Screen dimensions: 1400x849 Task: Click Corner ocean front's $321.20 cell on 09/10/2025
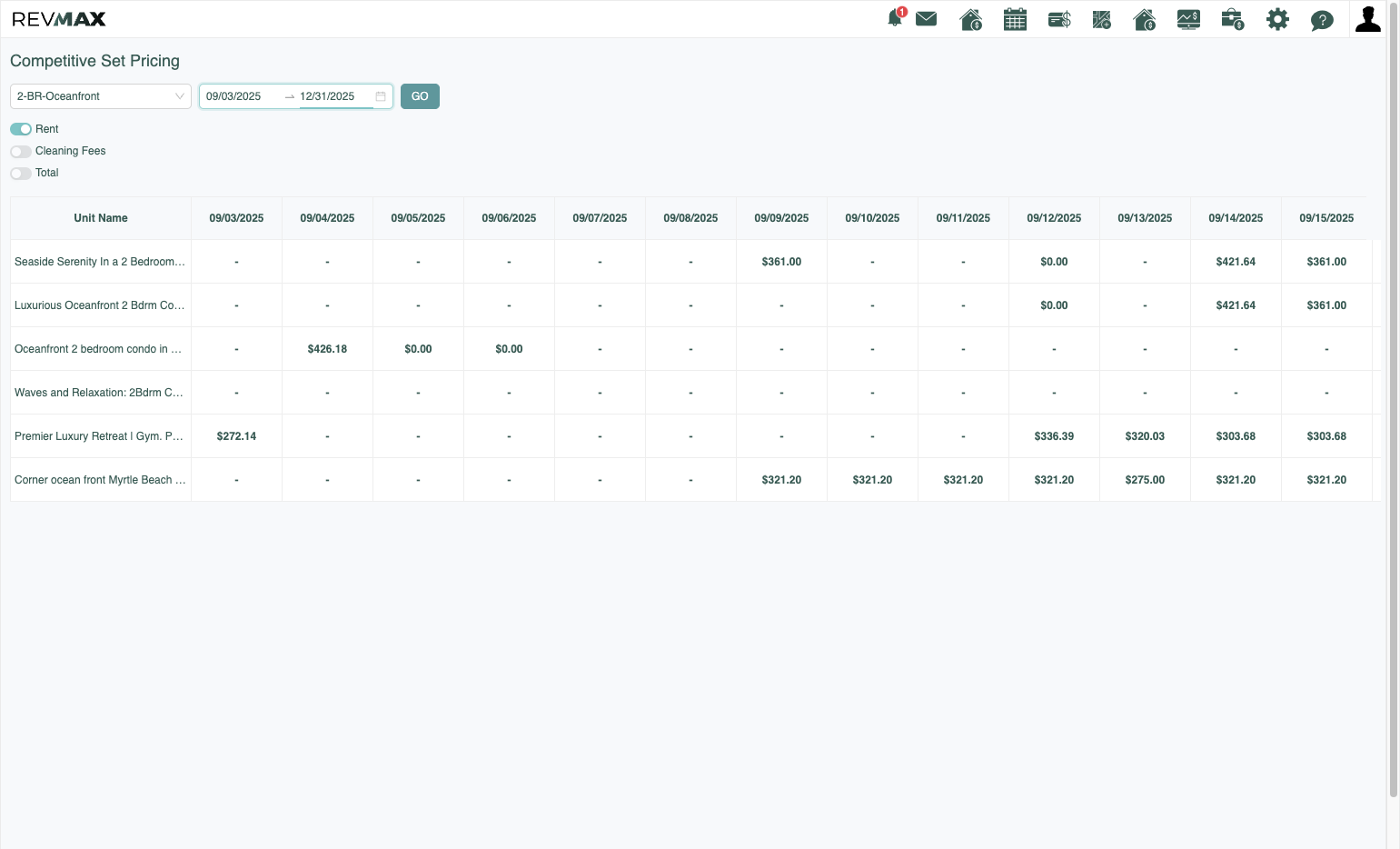click(x=872, y=480)
